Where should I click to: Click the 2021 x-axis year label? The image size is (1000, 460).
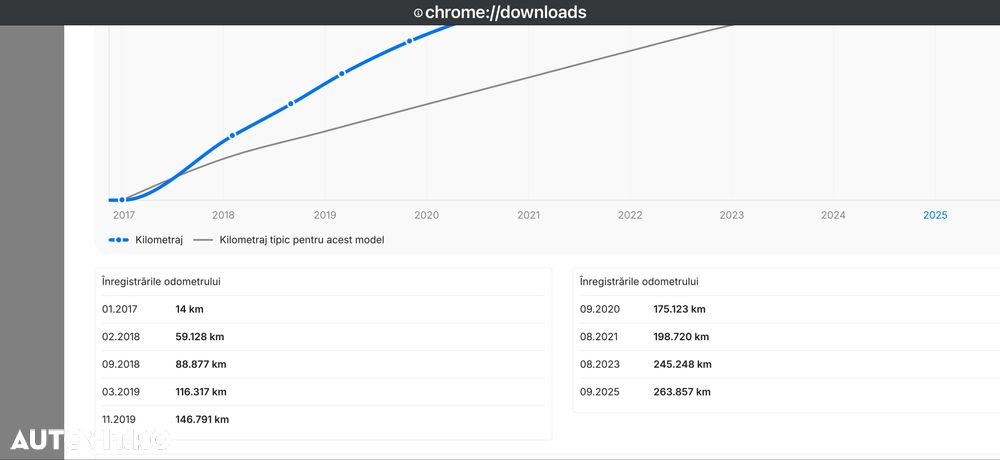(529, 215)
